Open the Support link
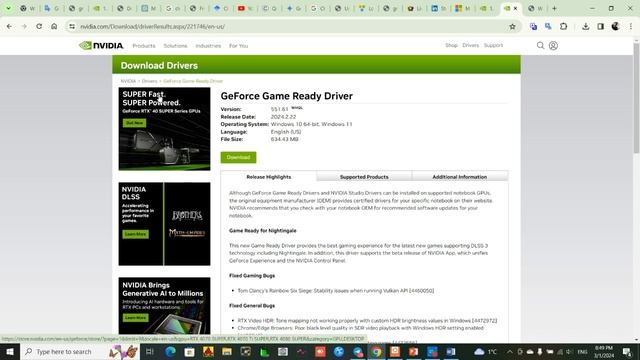Viewport: 640px width, 360px height. (x=493, y=45)
